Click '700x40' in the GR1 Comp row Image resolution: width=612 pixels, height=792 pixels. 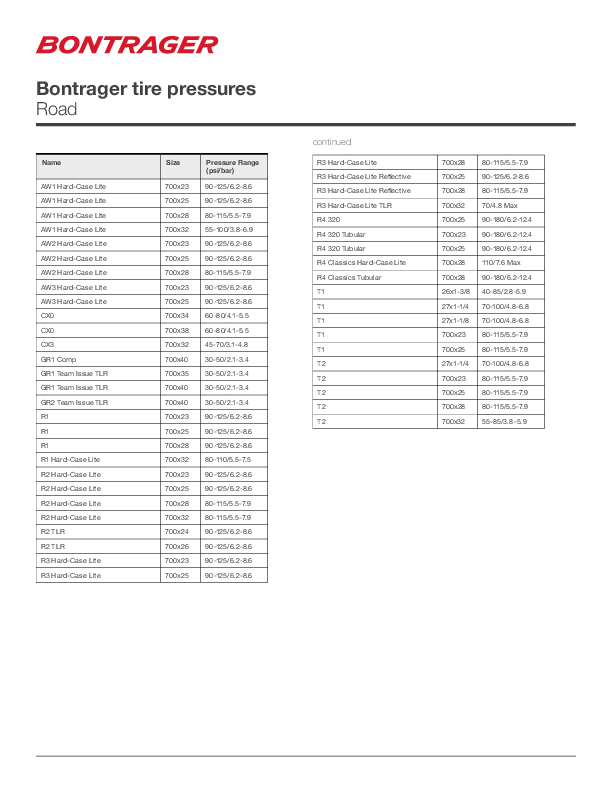176,360
